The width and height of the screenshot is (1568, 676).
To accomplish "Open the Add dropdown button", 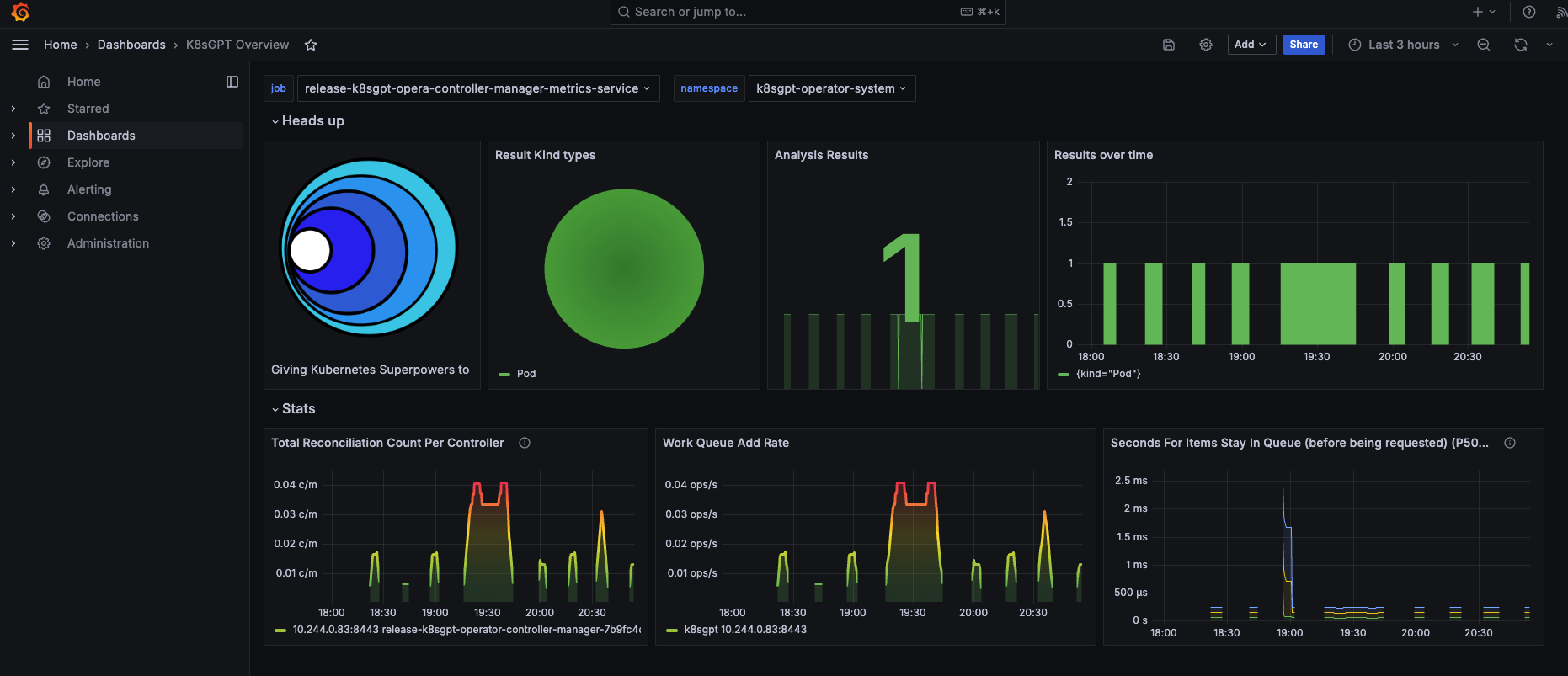I will click(x=1251, y=45).
